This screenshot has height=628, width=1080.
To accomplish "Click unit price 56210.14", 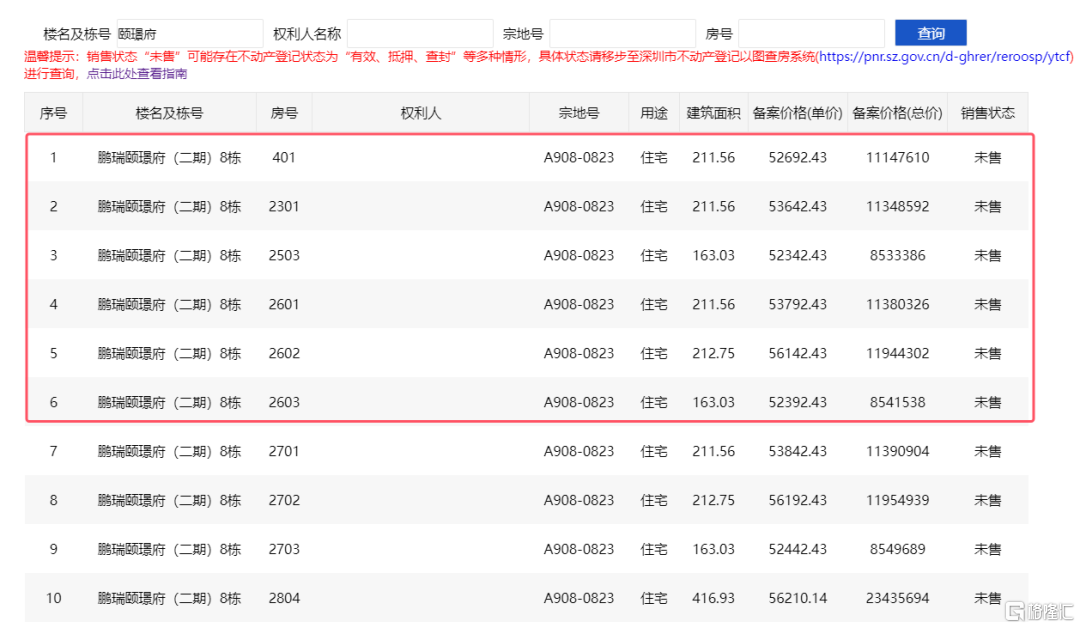I will [x=798, y=598].
